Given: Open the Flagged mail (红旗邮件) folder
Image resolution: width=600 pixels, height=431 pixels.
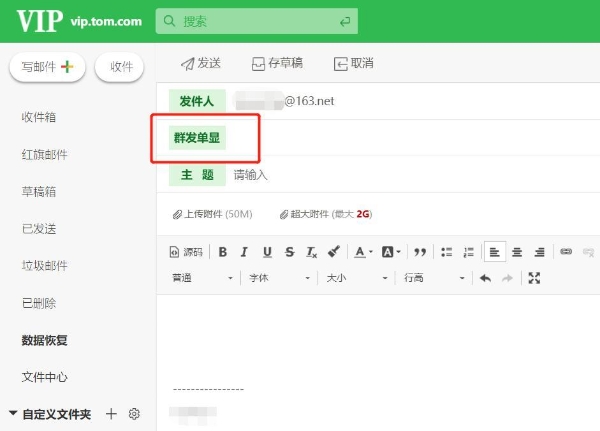Looking at the screenshot, I should [x=44, y=155].
